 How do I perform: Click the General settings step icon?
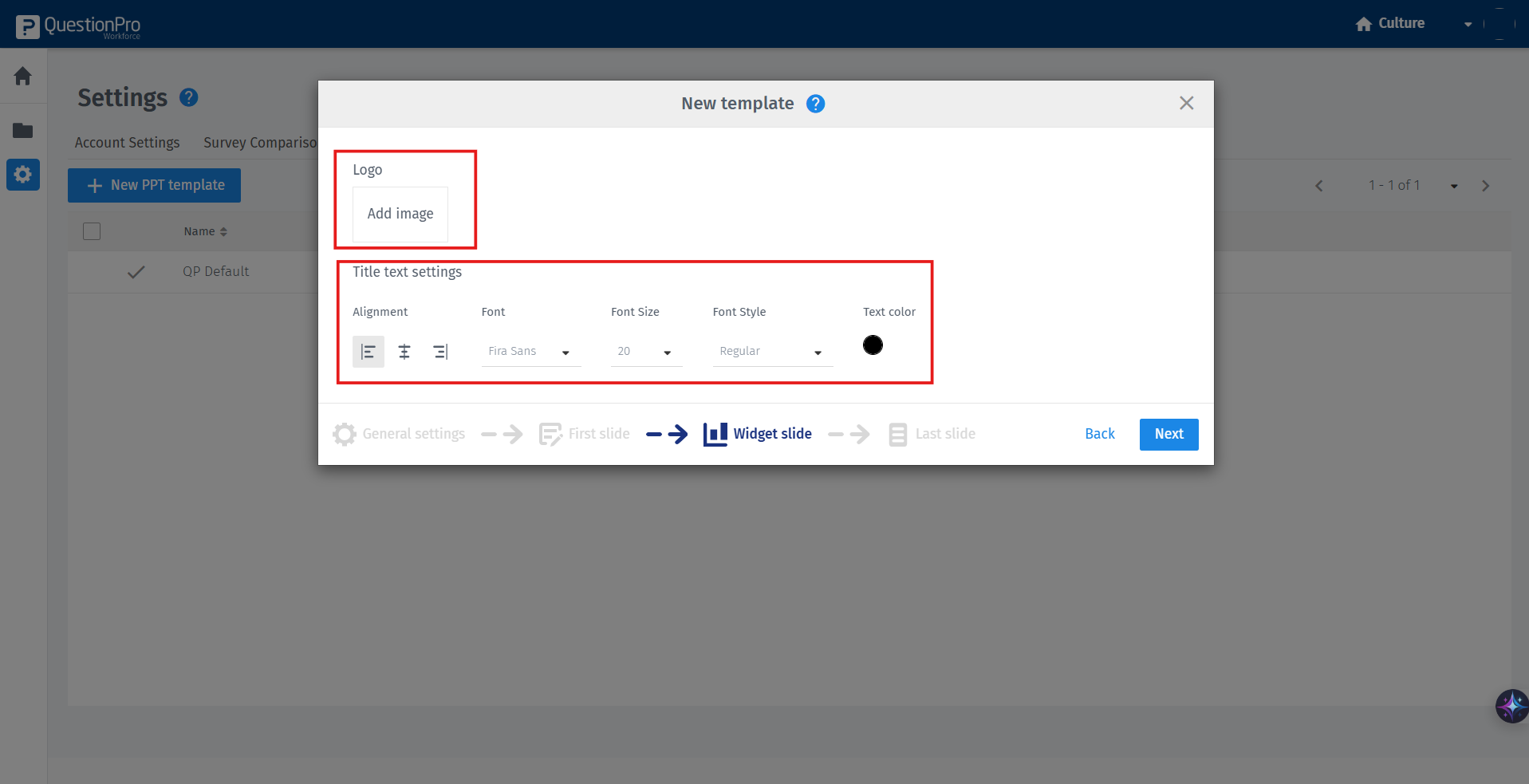tap(344, 434)
